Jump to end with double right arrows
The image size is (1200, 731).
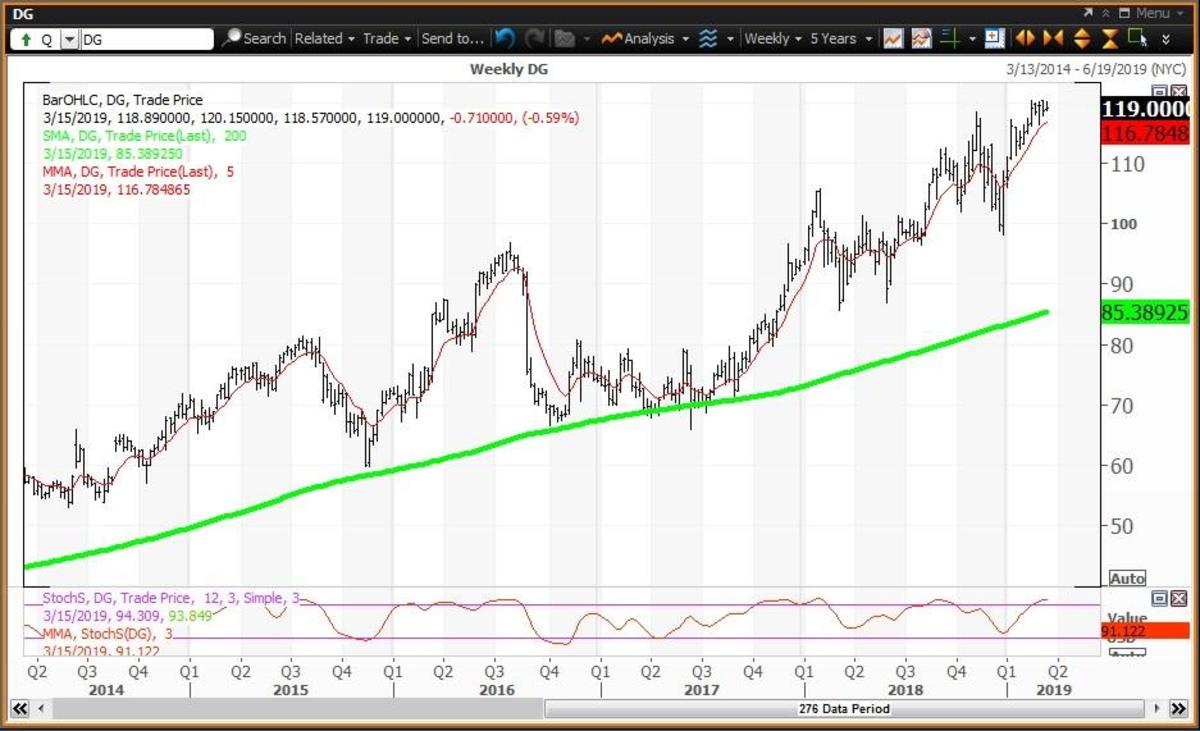click(1179, 708)
